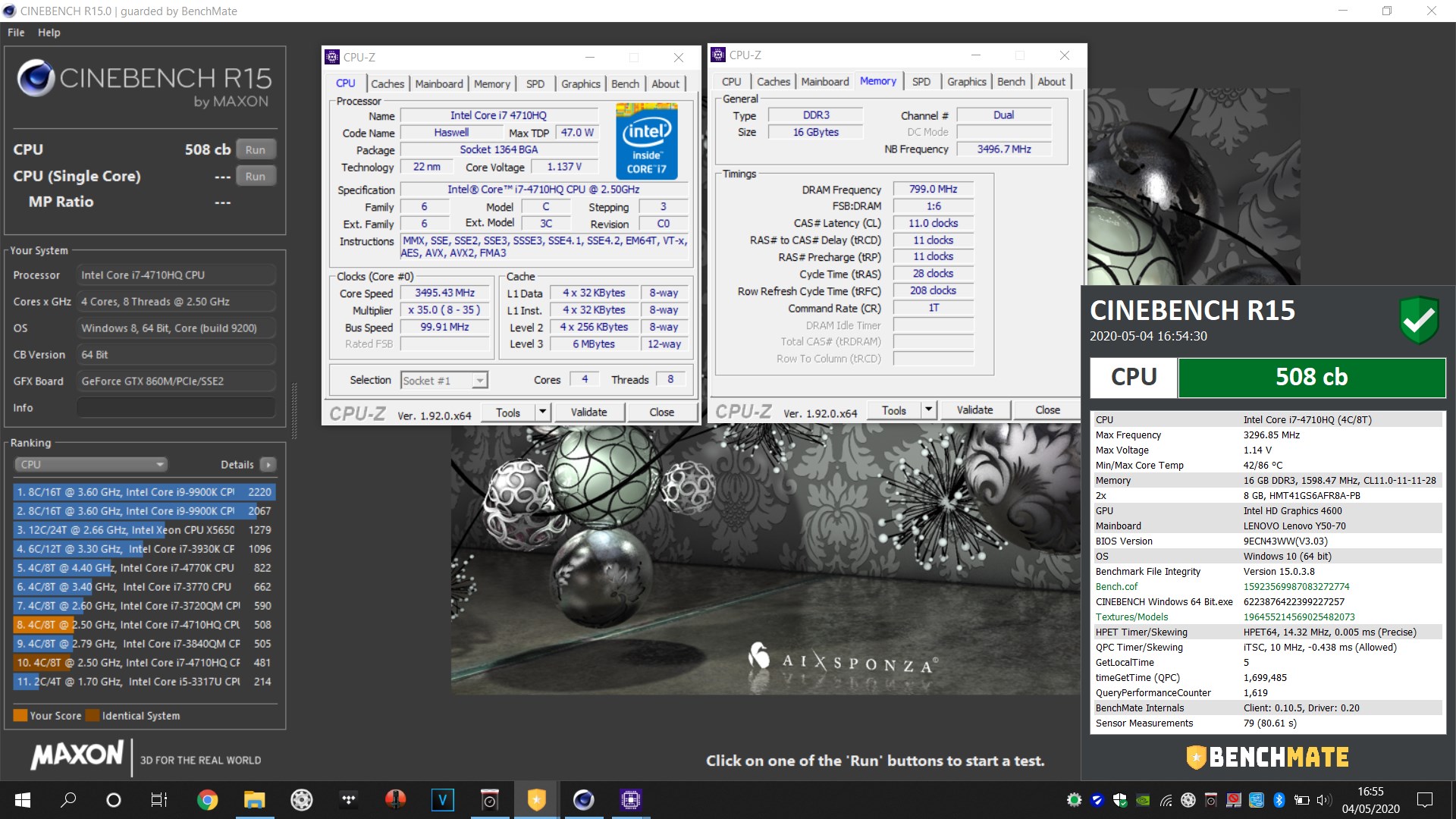The width and height of the screenshot is (1456, 819).
Task: Click Tools button in right CPU-Z window
Action: (894, 410)
